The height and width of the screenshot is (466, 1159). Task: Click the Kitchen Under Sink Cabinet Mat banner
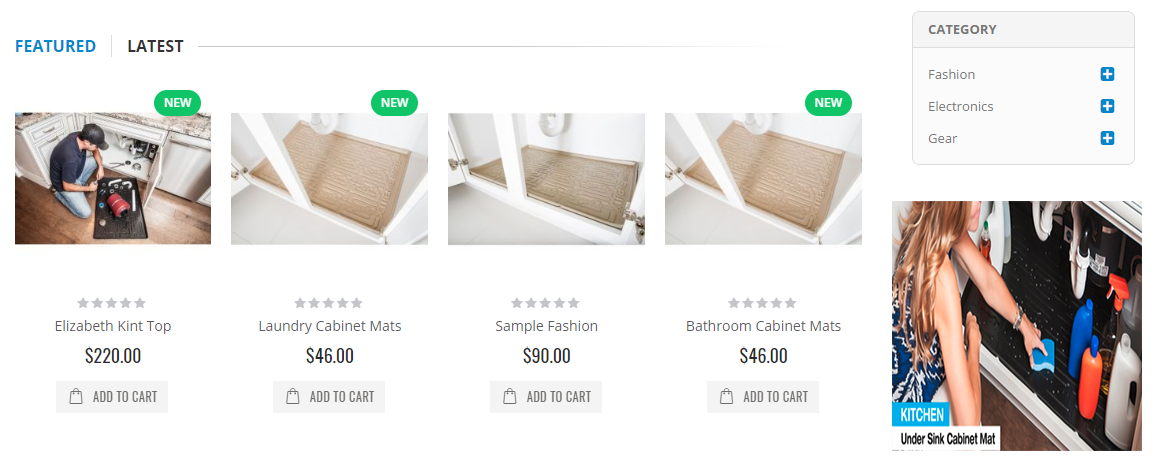[x=1016, y=325]
